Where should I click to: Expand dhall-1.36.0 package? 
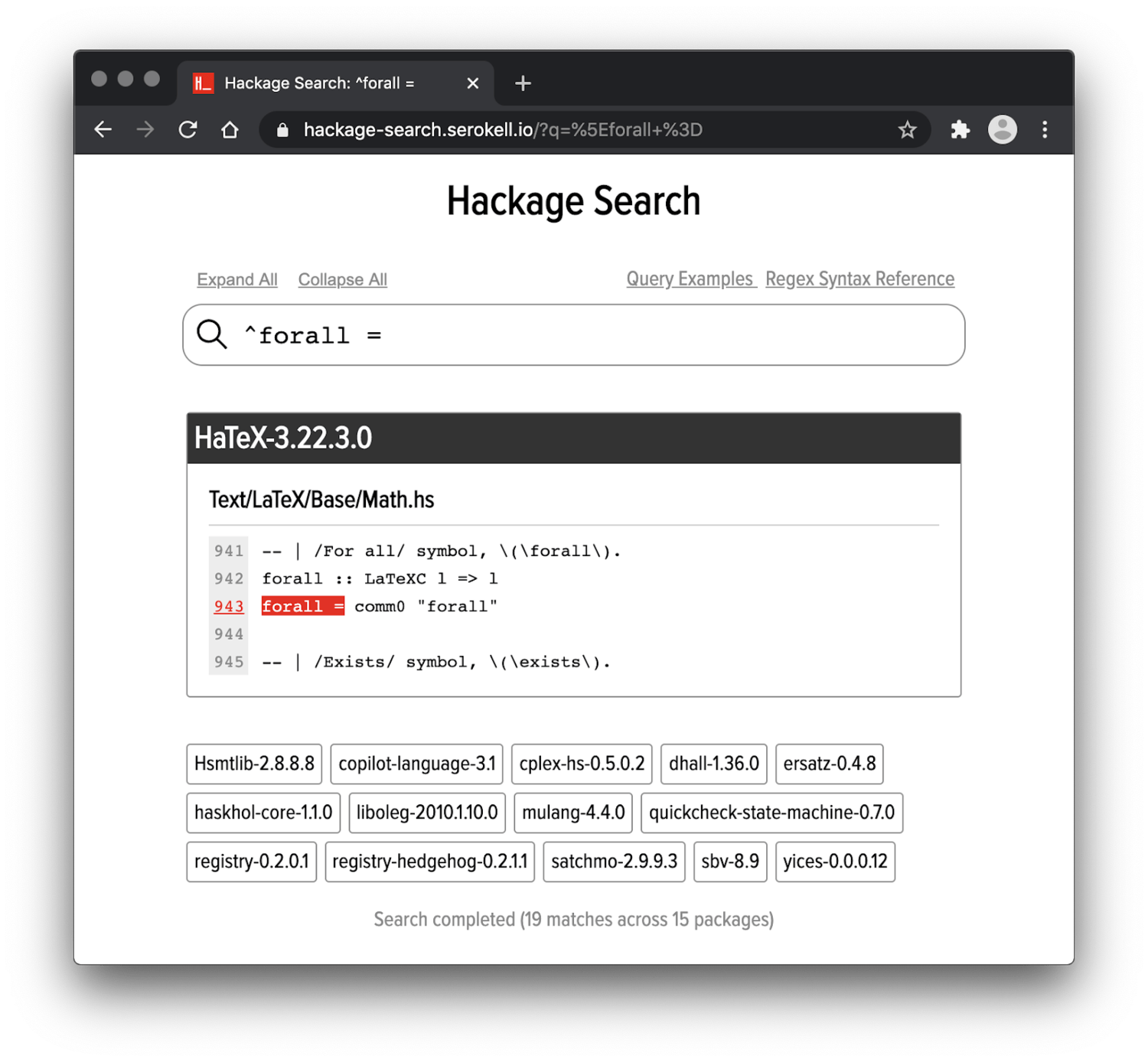(714, 764)
